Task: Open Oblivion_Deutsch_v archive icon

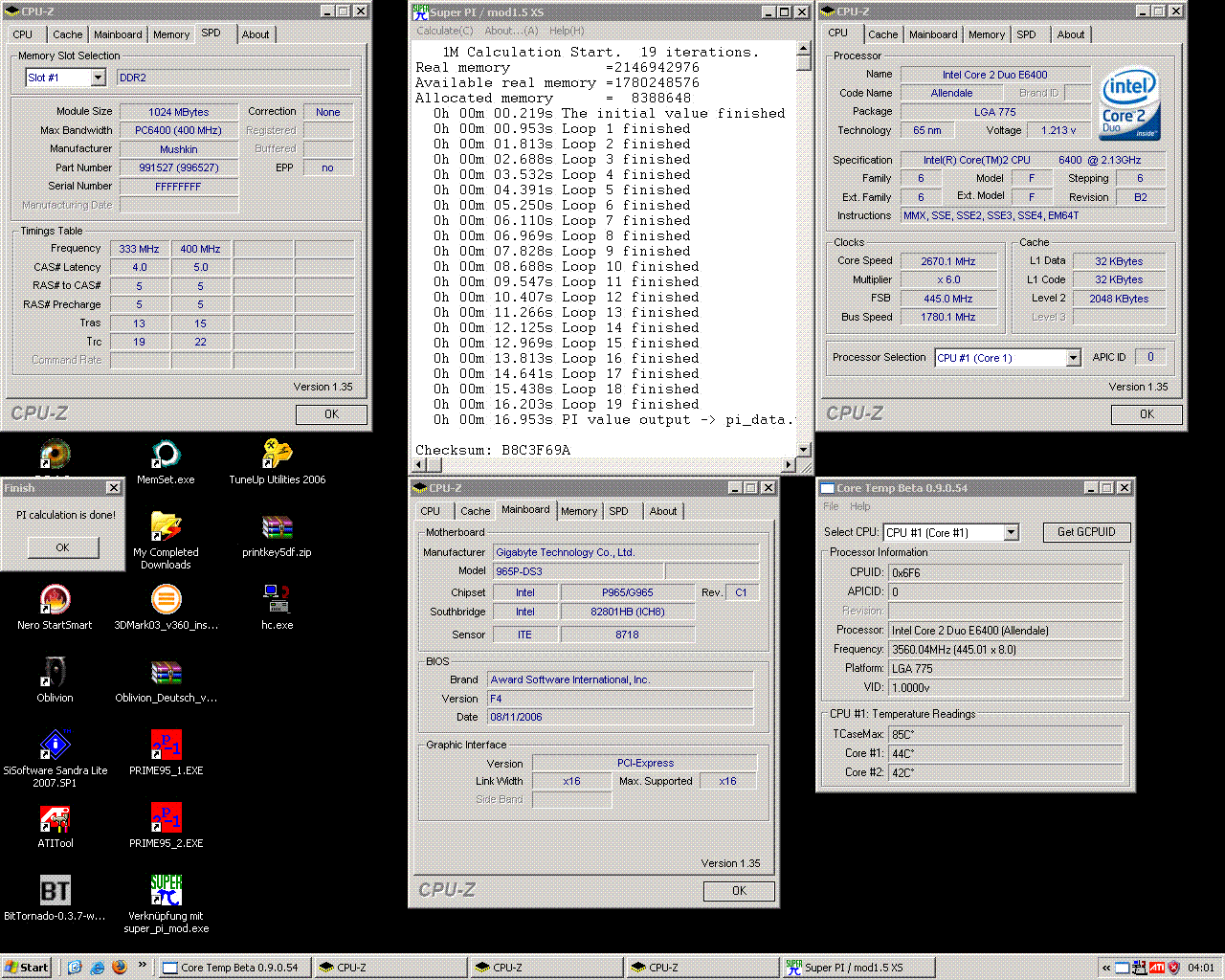Action: tap(166, 680)
